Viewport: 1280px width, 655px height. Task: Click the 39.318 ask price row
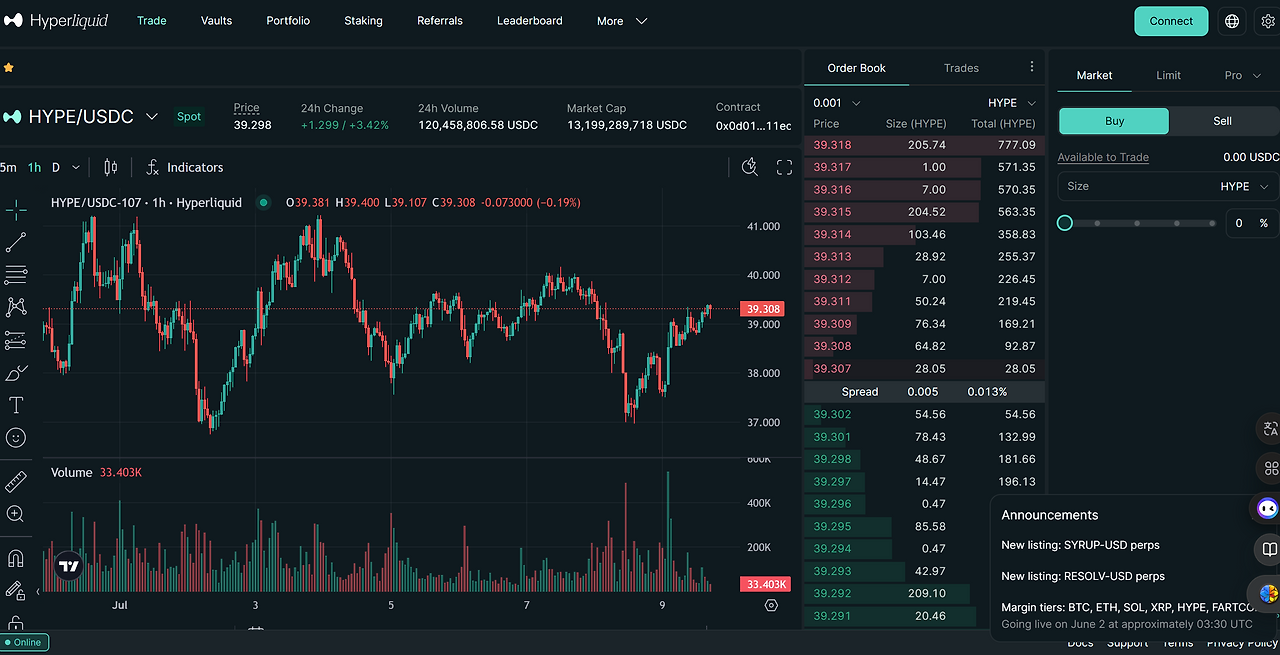tap(924, 145)
